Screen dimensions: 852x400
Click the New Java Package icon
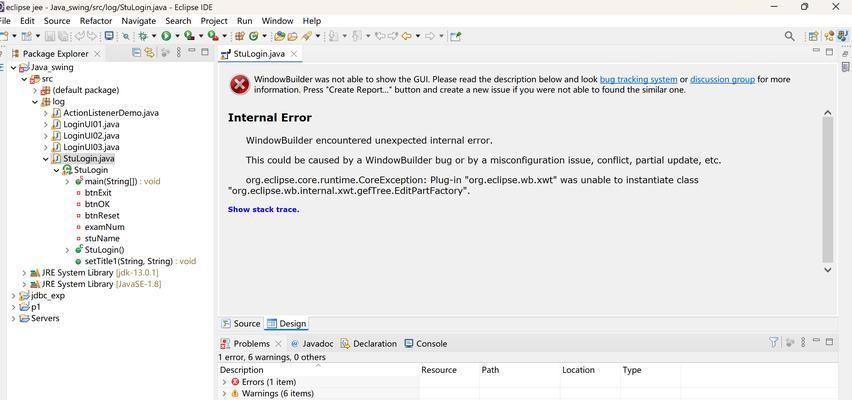239,36
